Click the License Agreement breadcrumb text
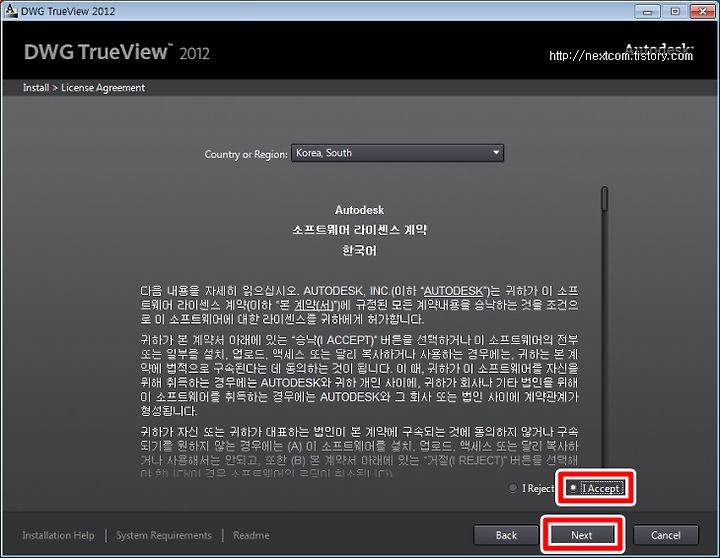The width and height of the screenshot is (720, 558). (x=103, y=88)
